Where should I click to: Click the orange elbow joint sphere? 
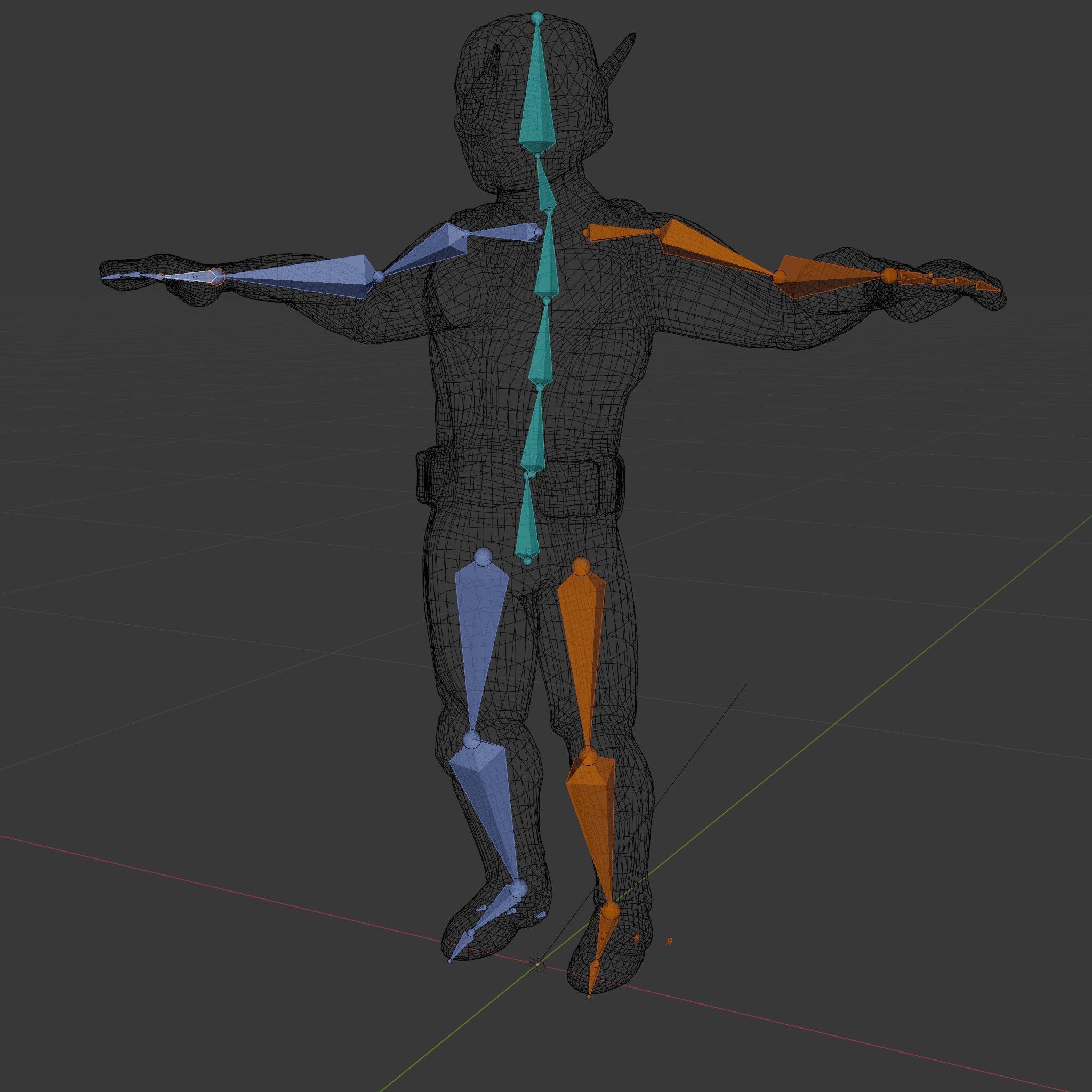pyautogui.click(x=780, y=276)
